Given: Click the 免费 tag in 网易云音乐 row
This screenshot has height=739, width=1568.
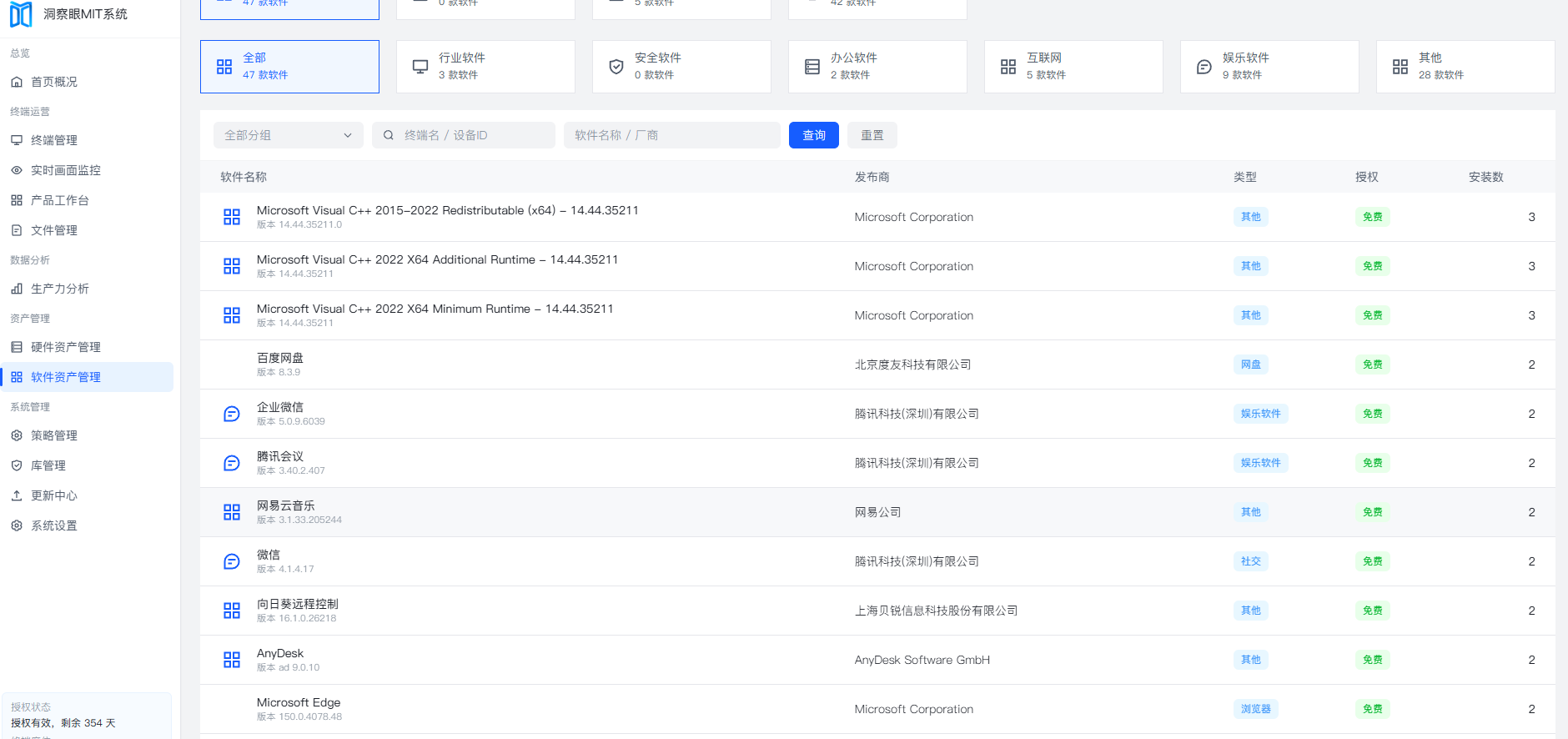Looking at the screenshot, I should pyautogui.click(x=1373, y=512).
